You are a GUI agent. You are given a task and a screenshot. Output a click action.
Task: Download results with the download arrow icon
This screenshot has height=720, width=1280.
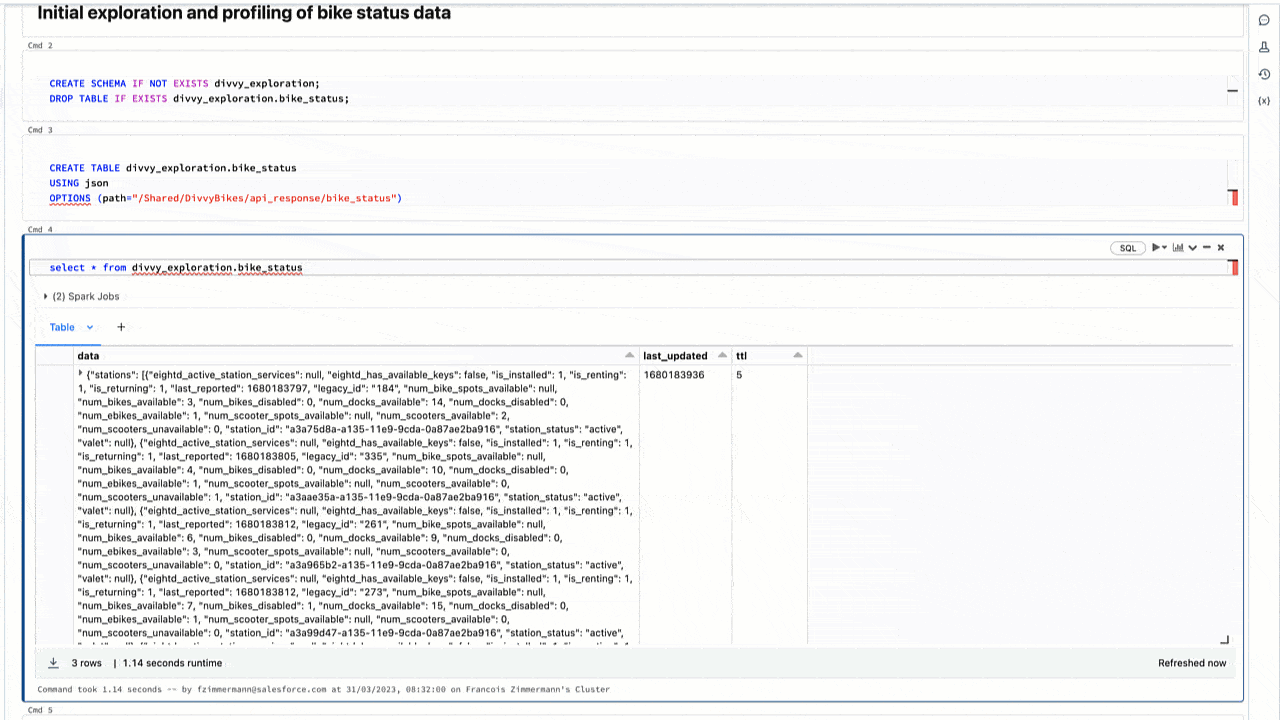pyautogui.click(x=53, y=663)
